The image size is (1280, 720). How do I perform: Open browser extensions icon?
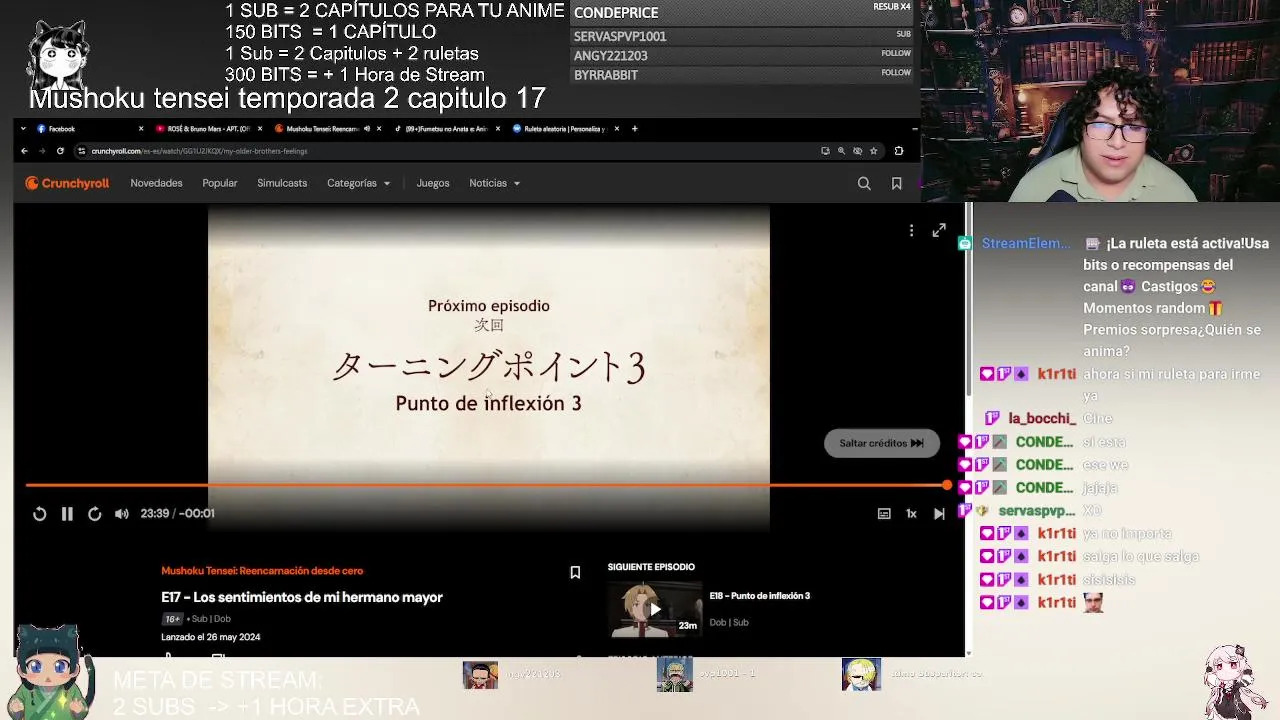coord(898,151)
